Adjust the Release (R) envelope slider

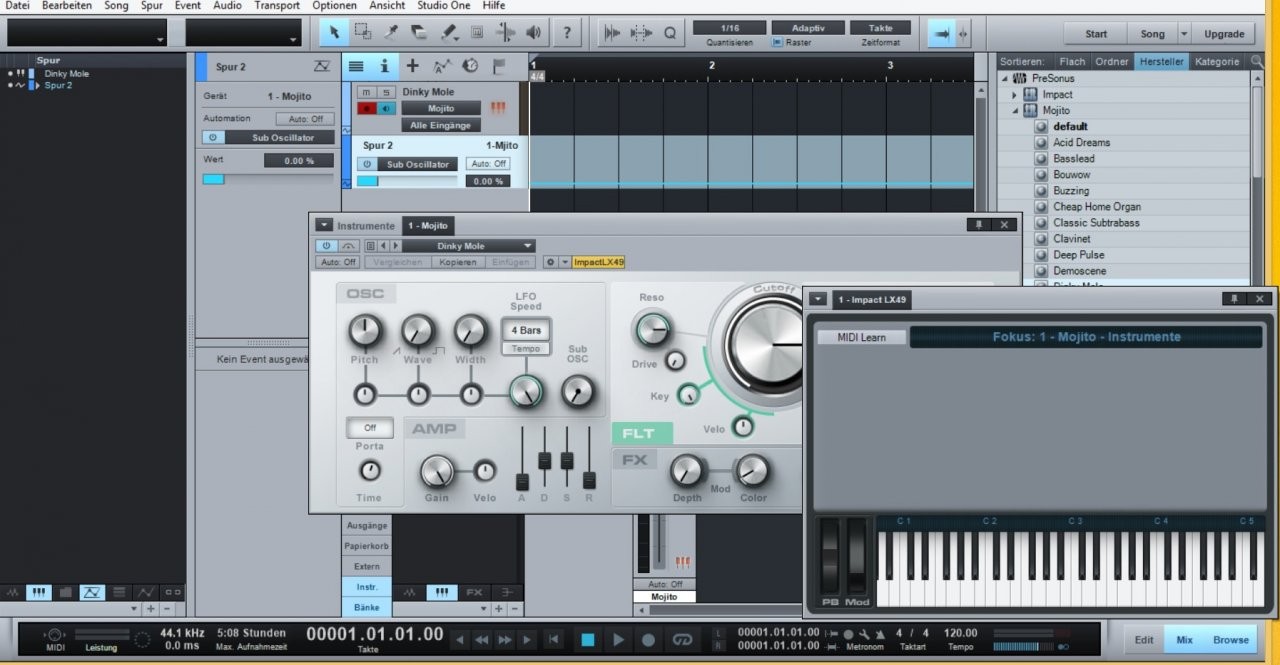[589, 480]
